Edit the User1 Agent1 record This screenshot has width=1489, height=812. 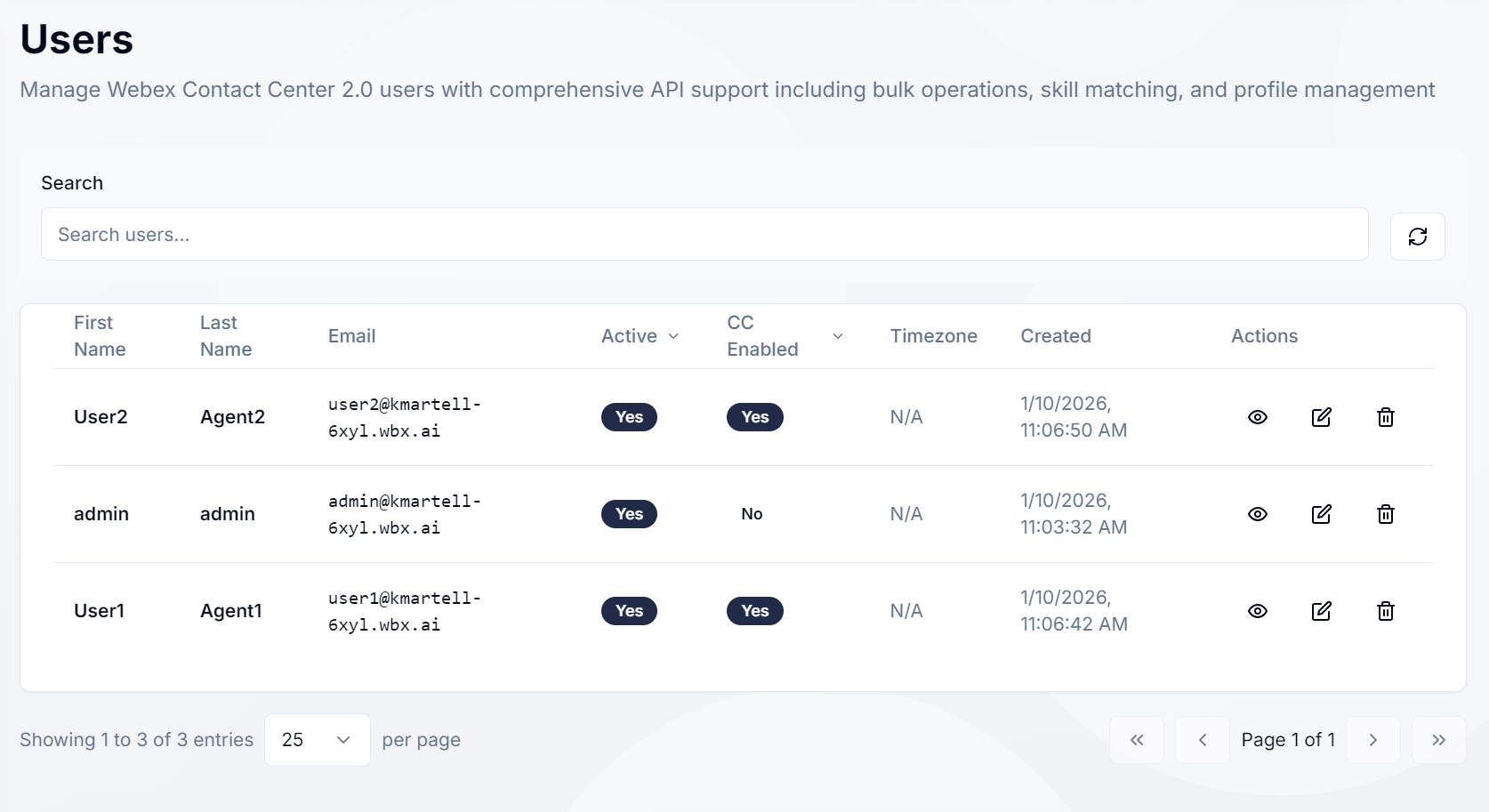pyautogui.click(x=1321, y=611)
